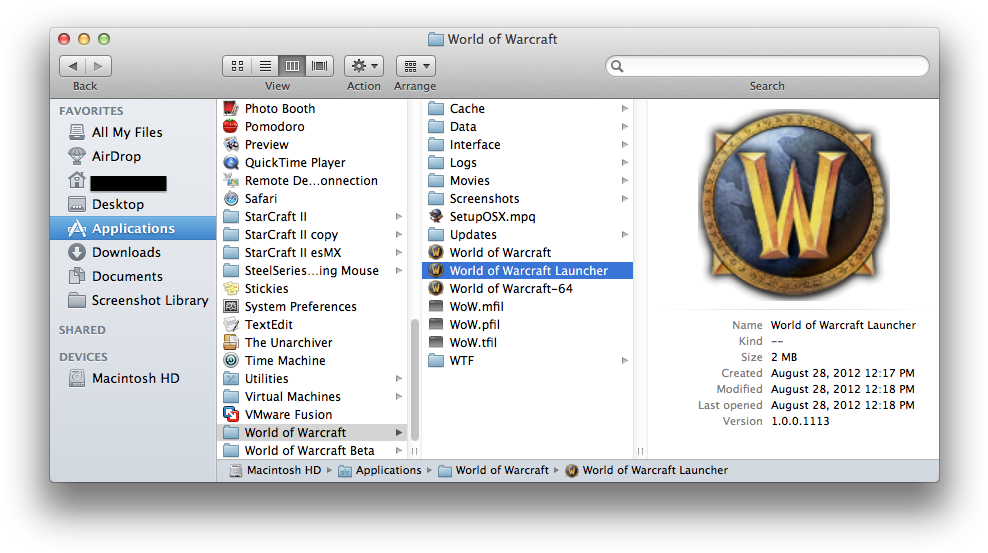The image size is (988, 553).
Task: Expand WTF folder arrow
Action: pyautogui.click(x=624, y=360)
